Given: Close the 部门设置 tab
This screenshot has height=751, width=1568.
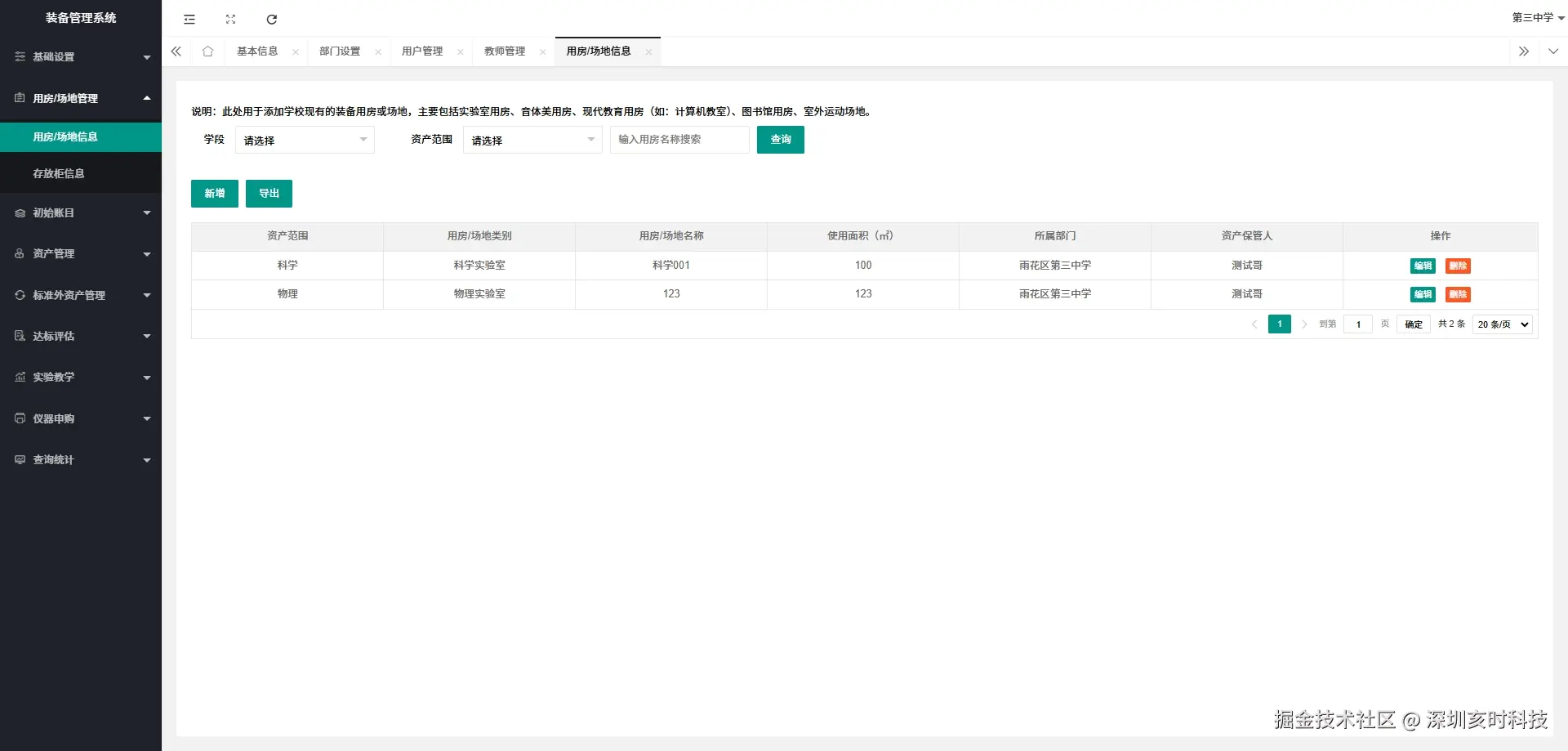Looking at the screenshot, I should (378, 51).
